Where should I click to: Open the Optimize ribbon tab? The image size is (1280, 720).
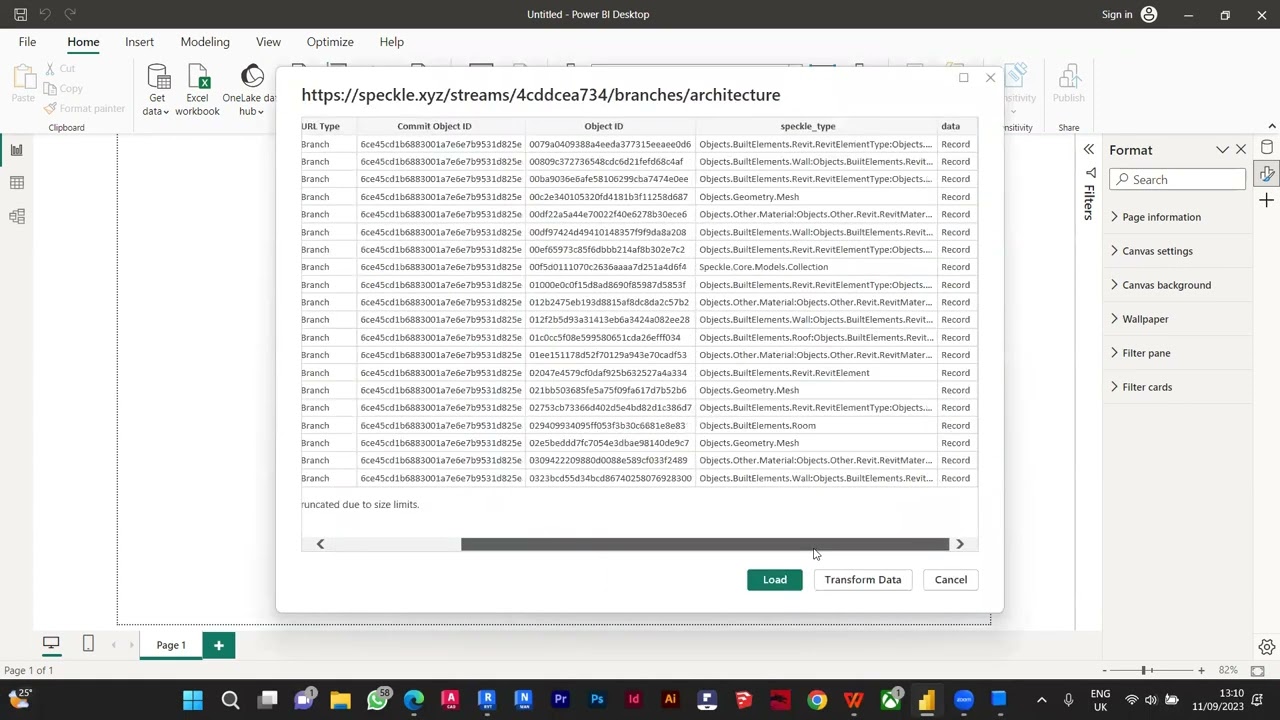coord(330,42)
